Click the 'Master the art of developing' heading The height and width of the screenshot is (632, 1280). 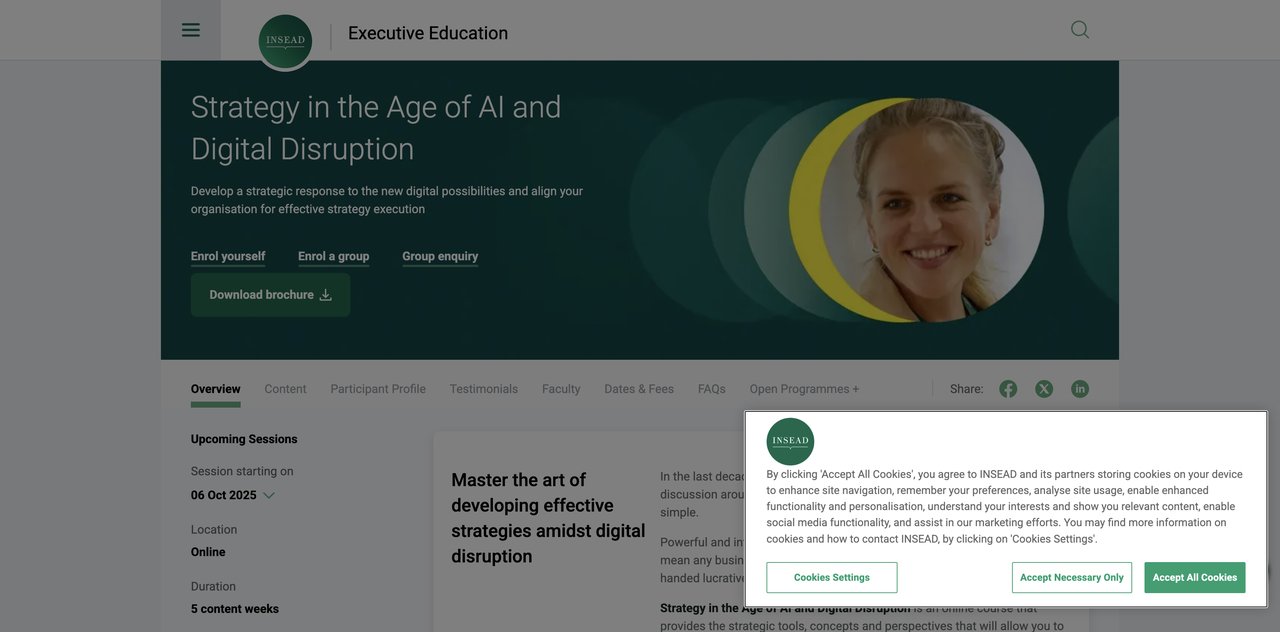548,518
